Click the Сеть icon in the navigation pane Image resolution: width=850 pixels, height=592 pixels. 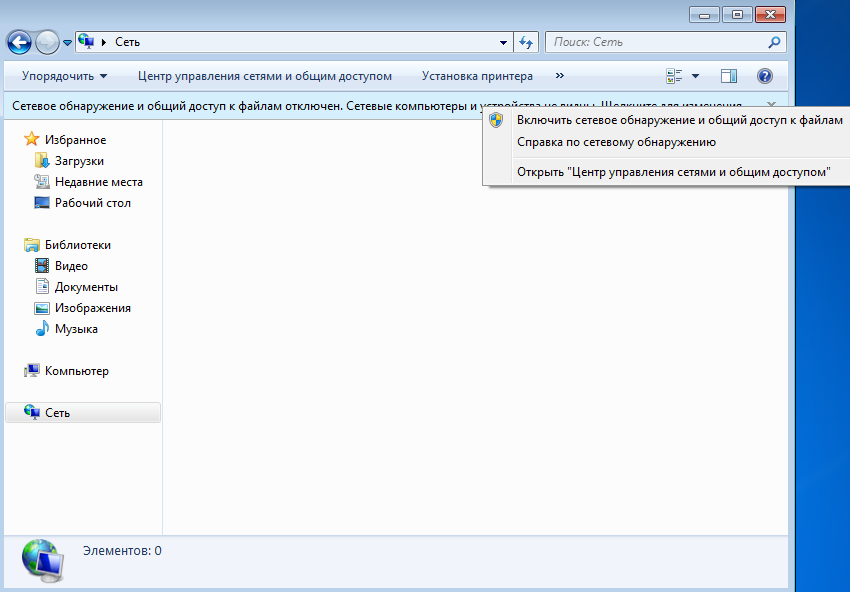31,413
